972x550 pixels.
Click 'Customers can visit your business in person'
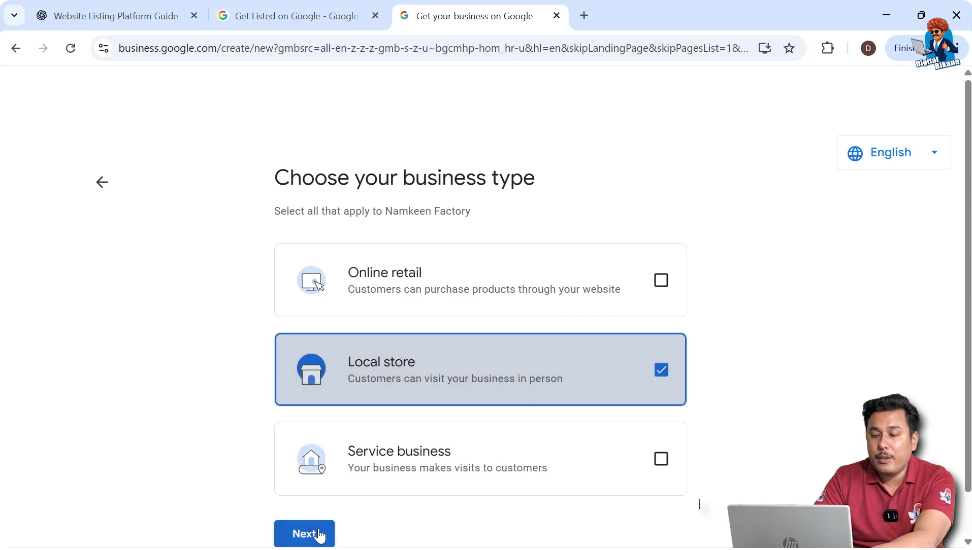coord(455,378)
